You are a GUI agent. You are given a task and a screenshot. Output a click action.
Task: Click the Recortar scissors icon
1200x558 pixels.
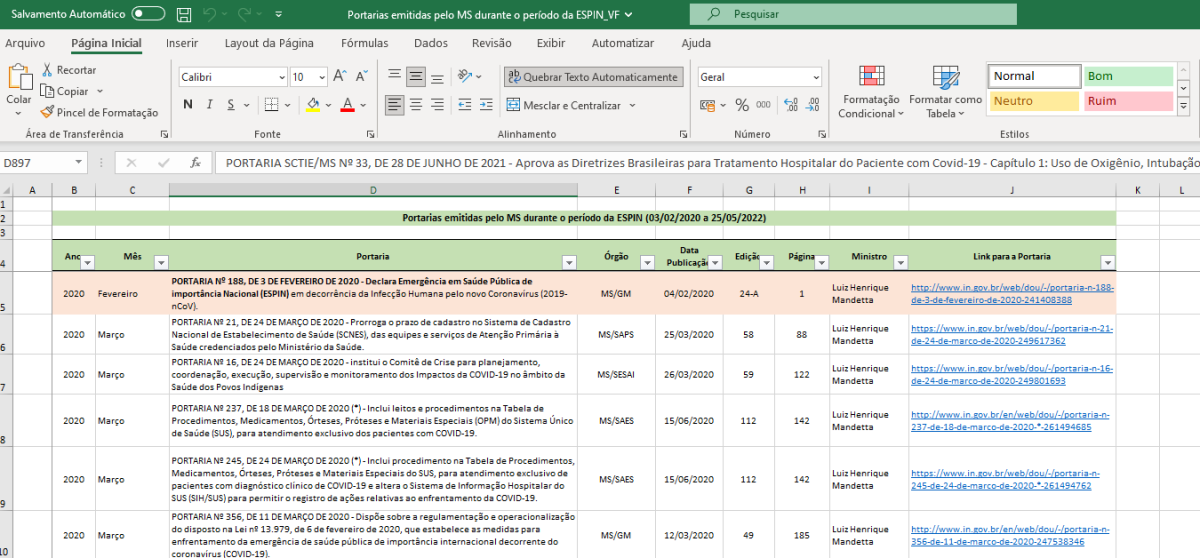(47, 70)
